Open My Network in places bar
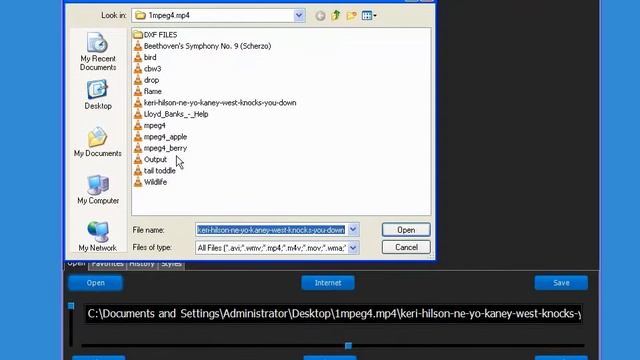The height and width of the screenshot is (360, 640). click(x=98, y=236)
